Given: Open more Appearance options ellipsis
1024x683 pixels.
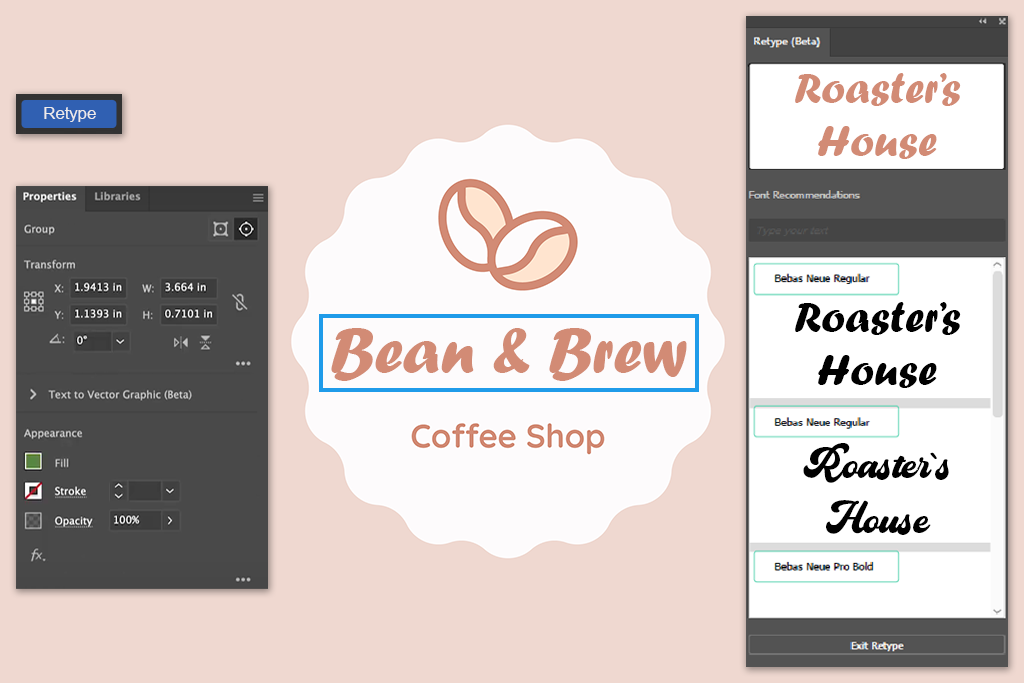Looking at the screenshot, I should point(243,579).
